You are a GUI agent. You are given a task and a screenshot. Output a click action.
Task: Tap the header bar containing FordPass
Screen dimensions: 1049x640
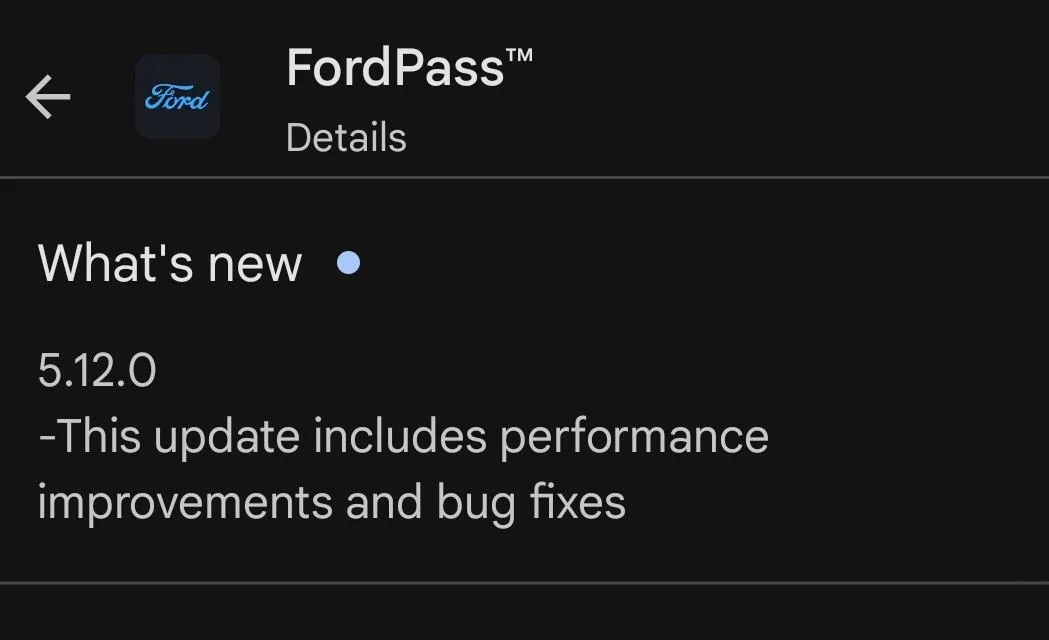(524, 97)
